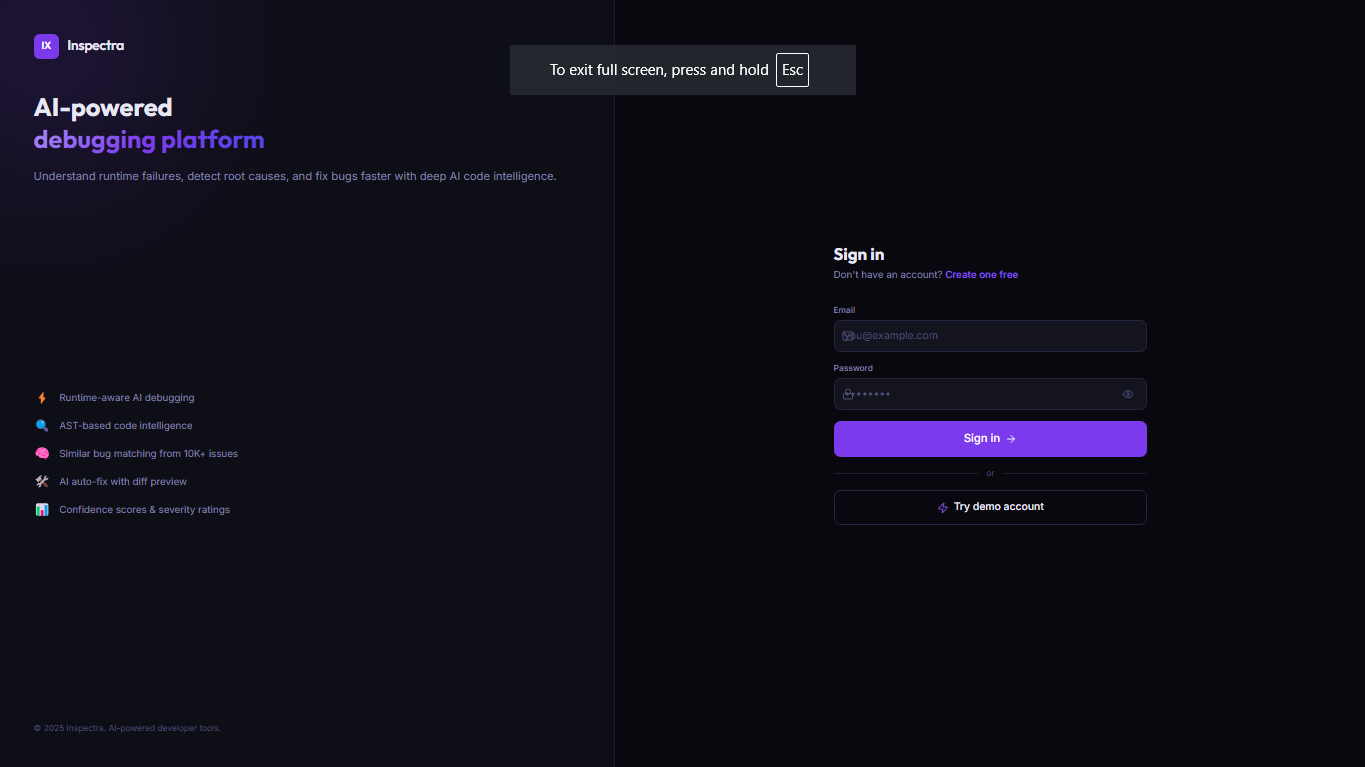1365x767 pixels.
Task: Click the envelope icon in the Email field
Action: (x=848, y=336)
